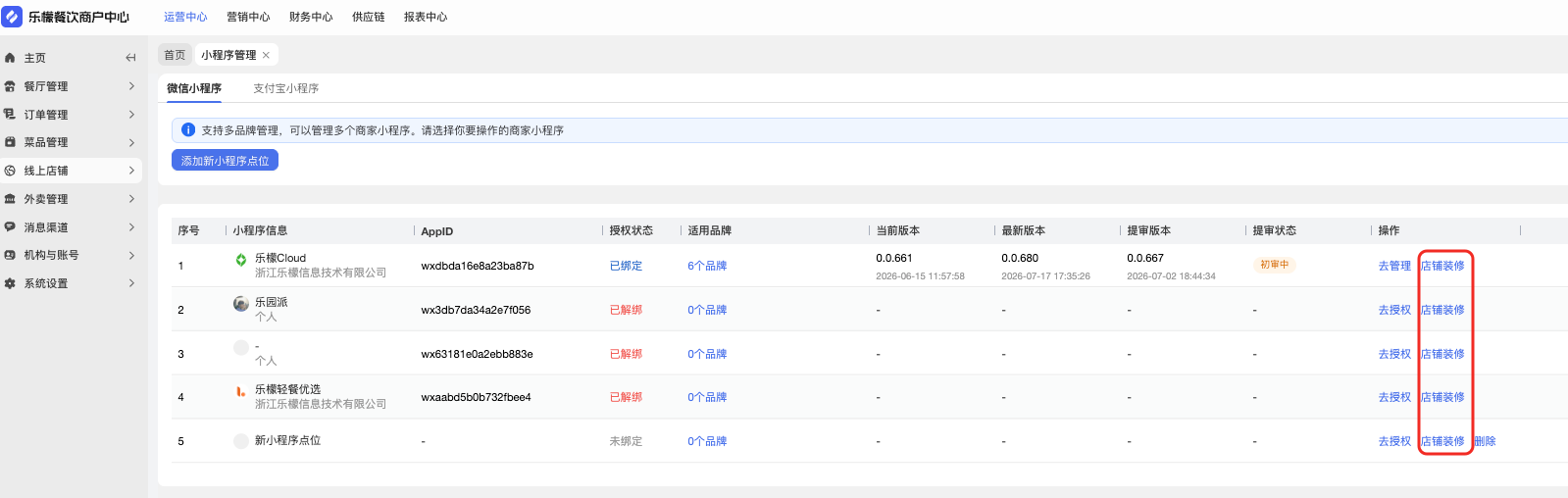Image resolution: width=1568 pixels, height=498 pixels.
Task: Click 6个品牌 link for 乐檬Cloud
Action: click(707, 266)
